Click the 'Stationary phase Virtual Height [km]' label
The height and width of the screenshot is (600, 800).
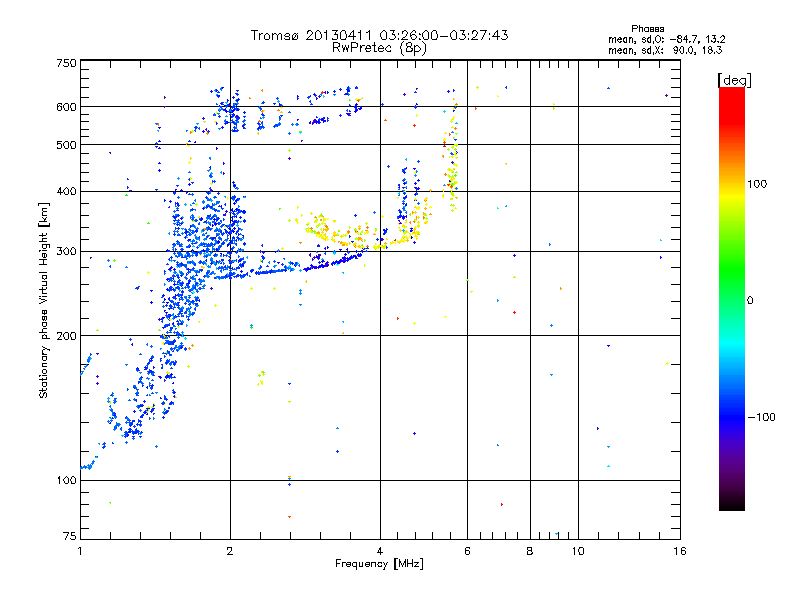tap(44, 301)
